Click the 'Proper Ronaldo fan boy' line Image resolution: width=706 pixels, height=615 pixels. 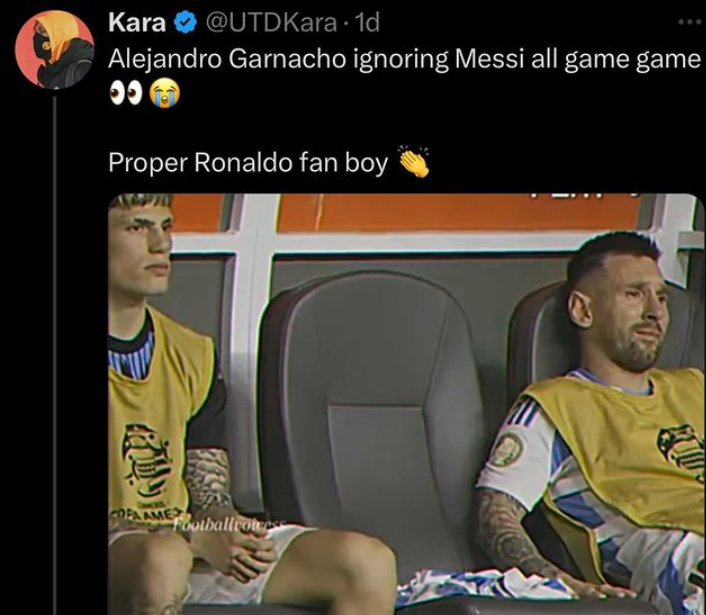[248, 163]
